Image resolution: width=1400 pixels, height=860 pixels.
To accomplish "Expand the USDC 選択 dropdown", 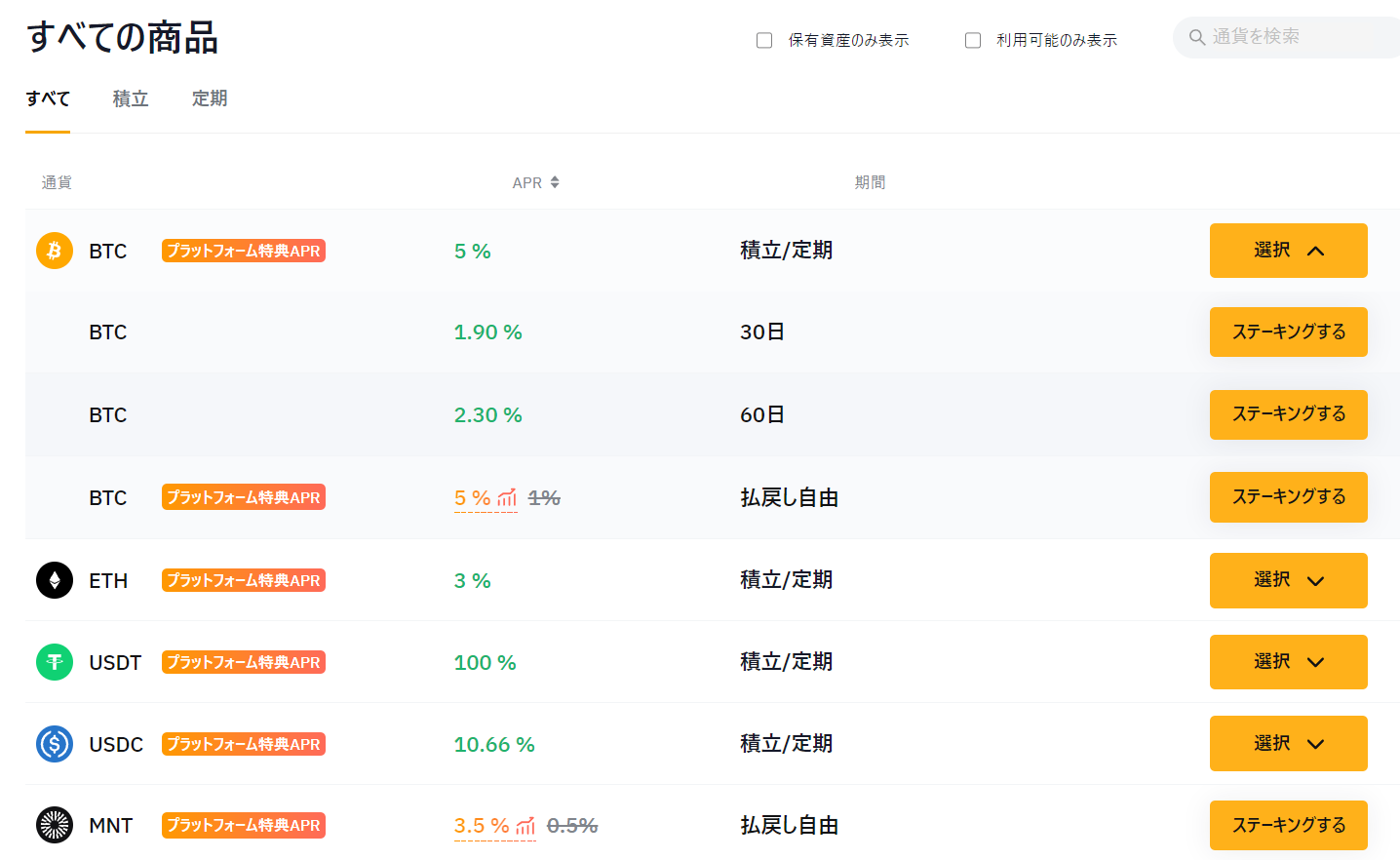I will point(1288,744).
